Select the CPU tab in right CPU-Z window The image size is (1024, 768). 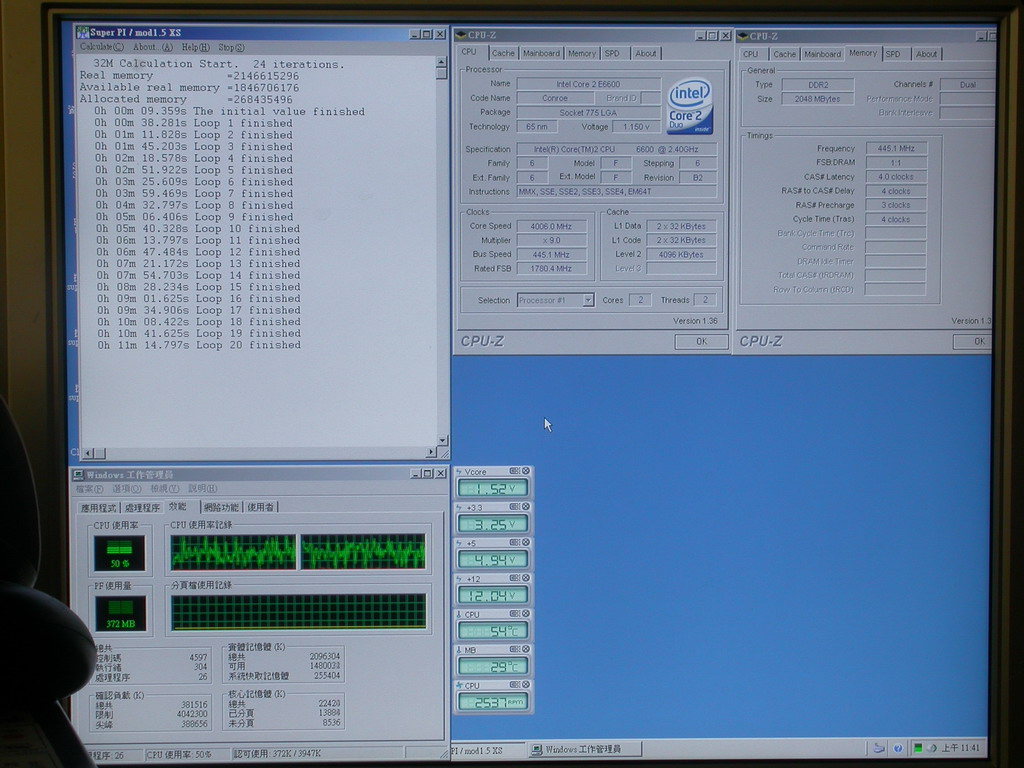[751, 54]
